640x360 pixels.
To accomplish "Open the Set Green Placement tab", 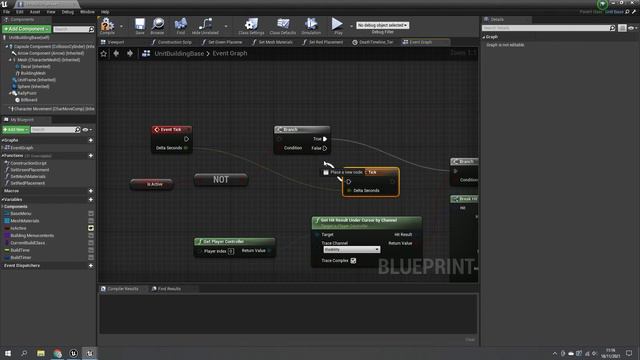I will coord(222,42).
